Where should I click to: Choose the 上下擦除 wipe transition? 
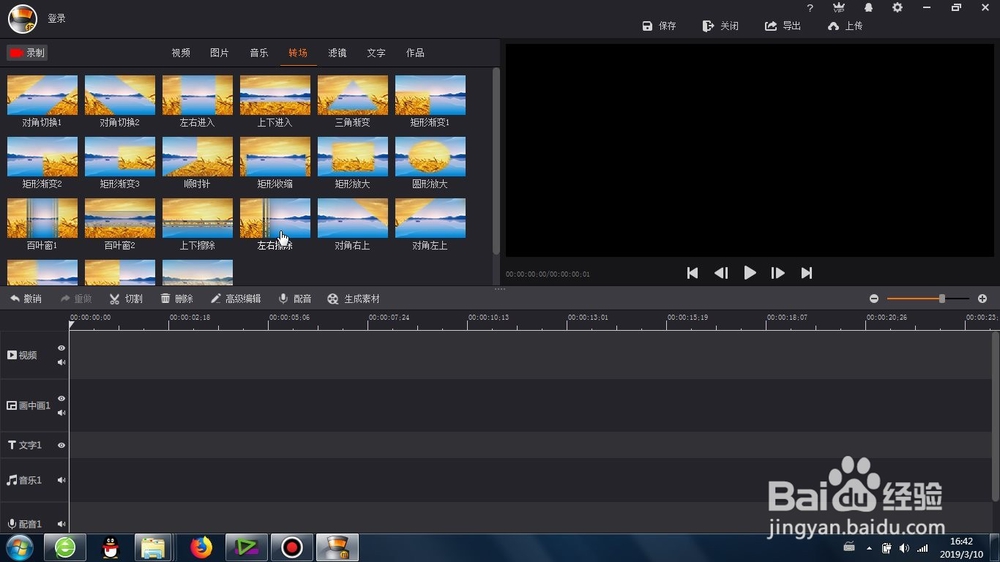198,218
